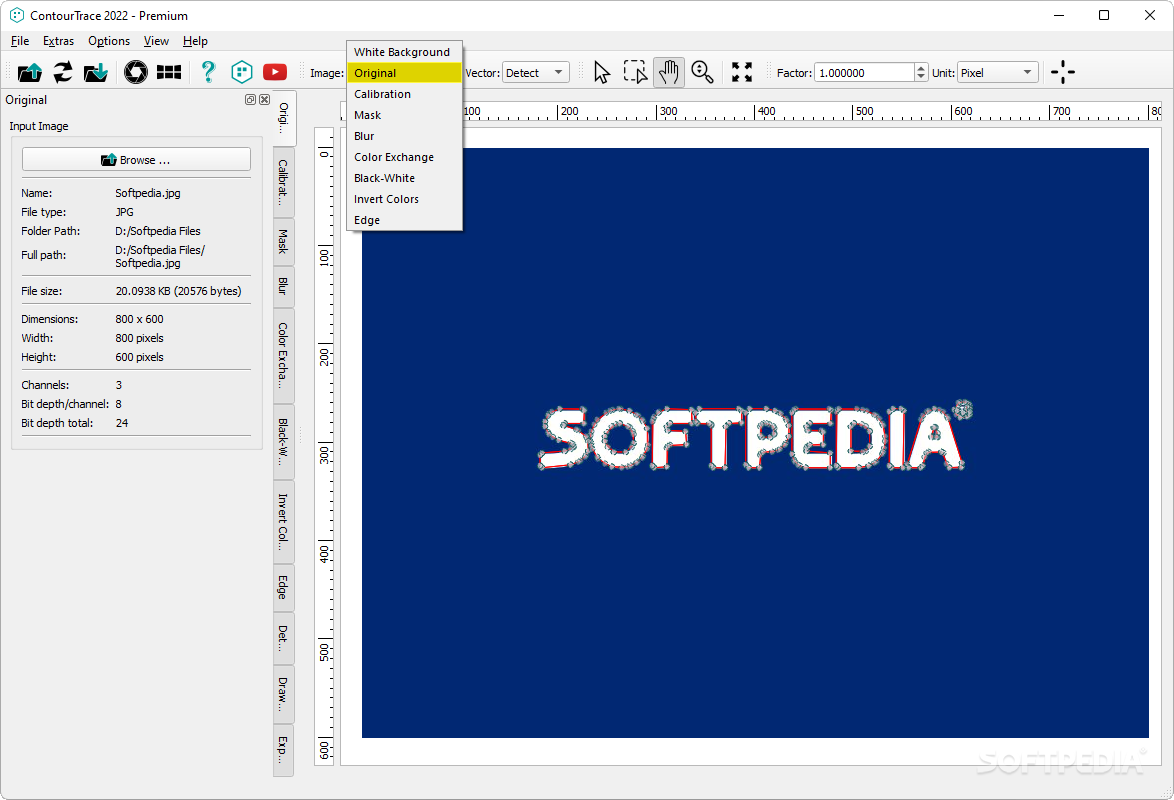Switch to the Black-W... side tab
The height and width of the screenshot is (800, 1174).
pos(283,441)
